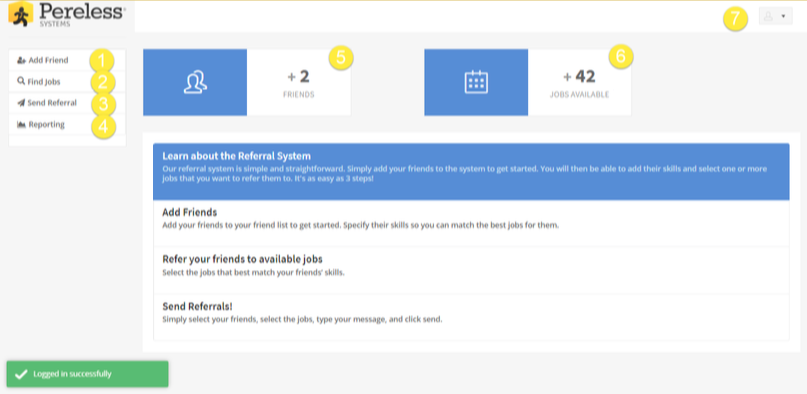Click the user profile icon at top right
The image size is (807, 394).
point(768,16)
